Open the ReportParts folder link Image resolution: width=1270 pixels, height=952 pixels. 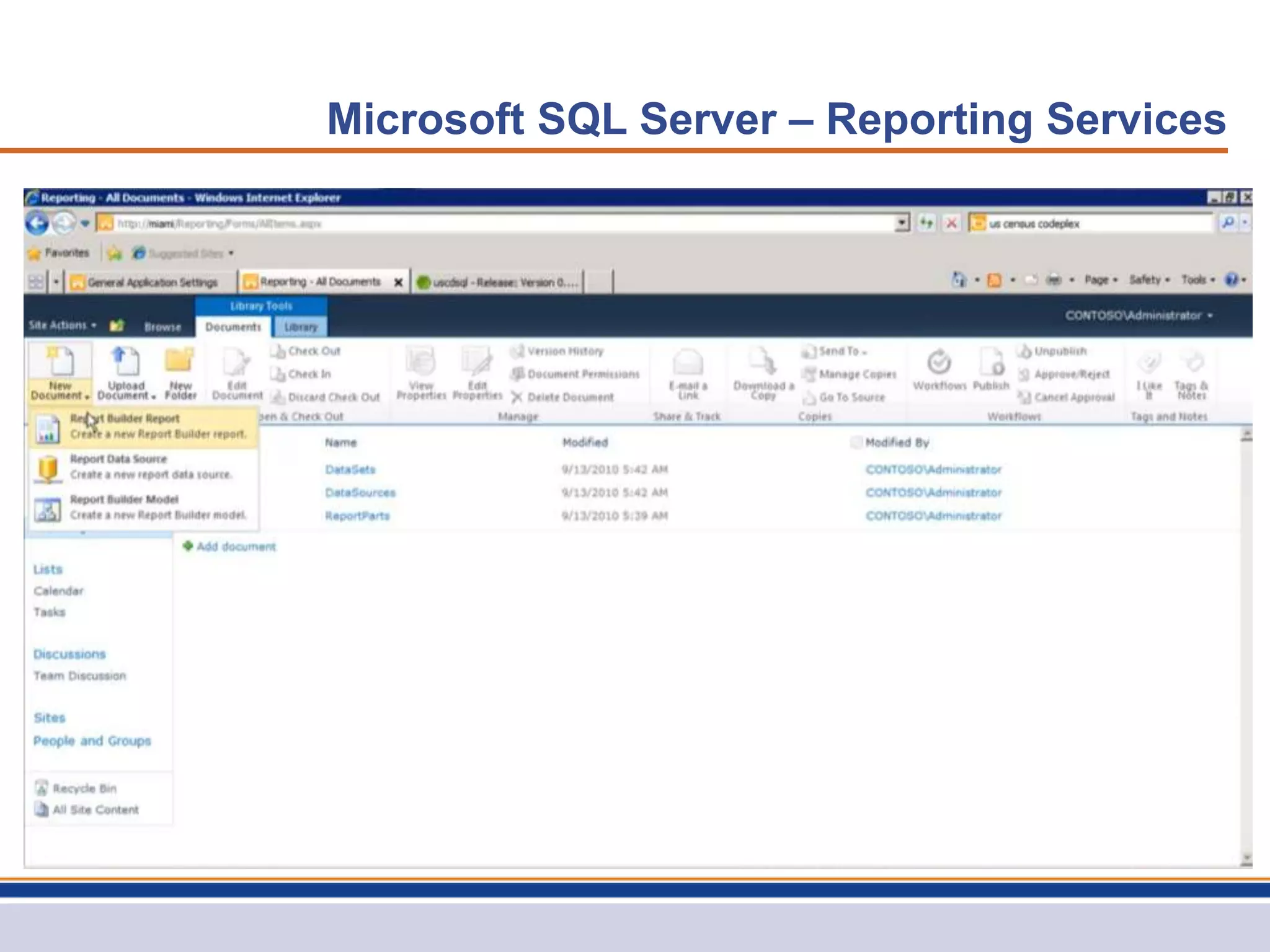pyautogui.click(x=357, y=516)
